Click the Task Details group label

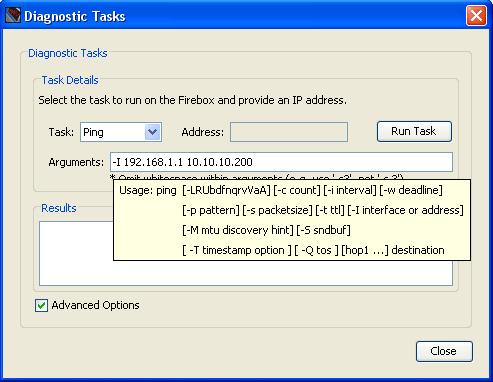[x=70, y=80]
